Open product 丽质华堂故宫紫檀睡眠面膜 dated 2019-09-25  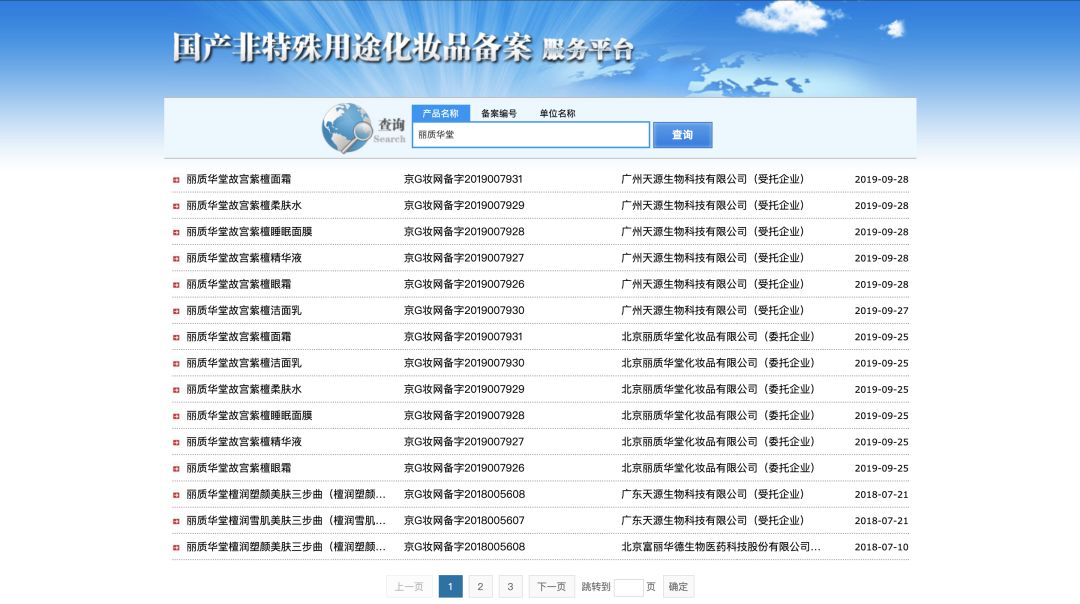249,415
